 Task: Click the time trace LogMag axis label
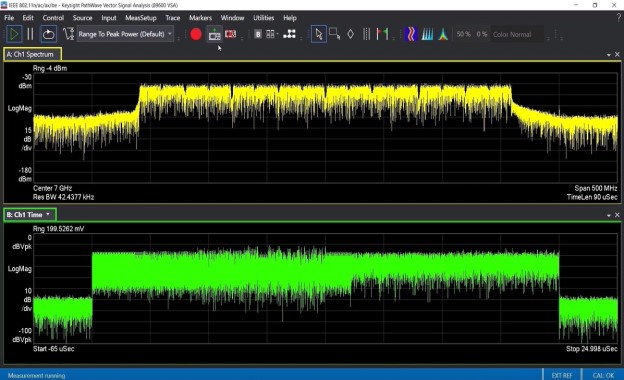point(20,269)
